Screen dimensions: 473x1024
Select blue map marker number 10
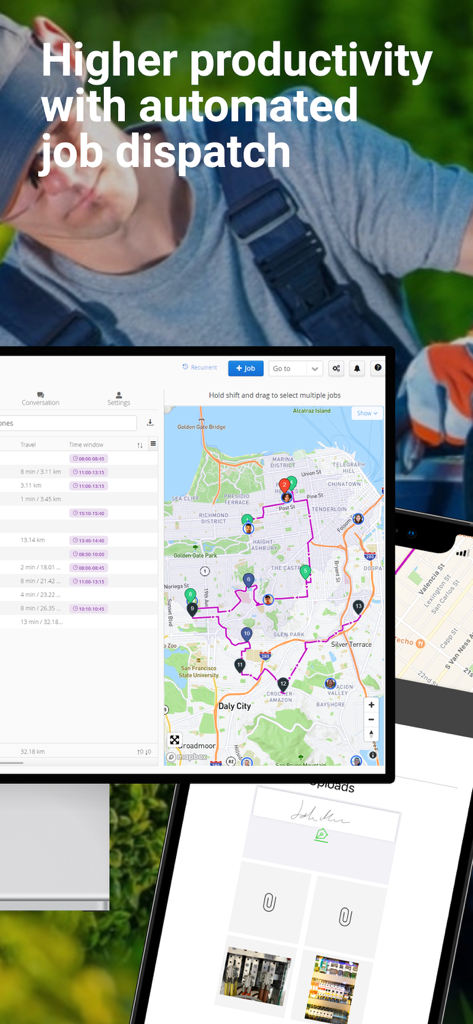(x=246, y=634)
